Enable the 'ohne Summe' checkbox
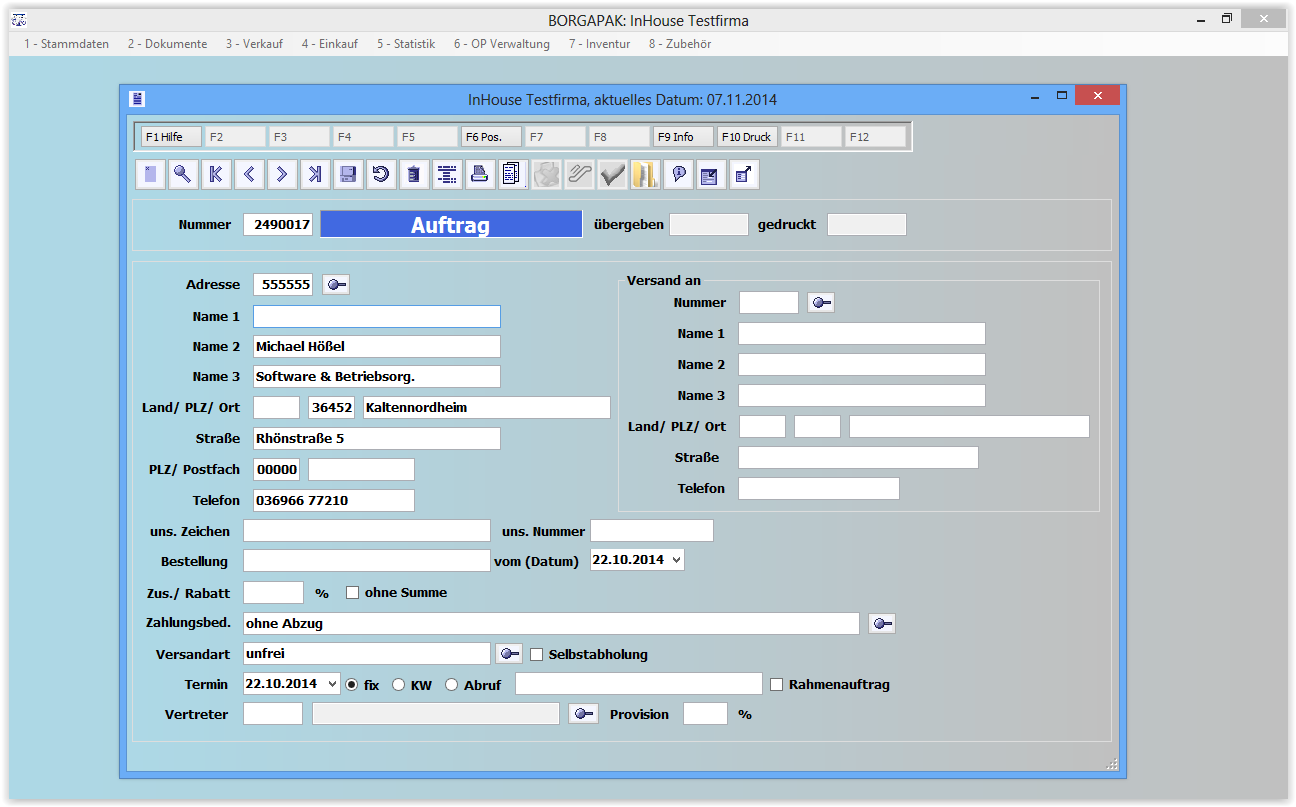The width and height of the screenshot is (1296, 807). point(352,593)
